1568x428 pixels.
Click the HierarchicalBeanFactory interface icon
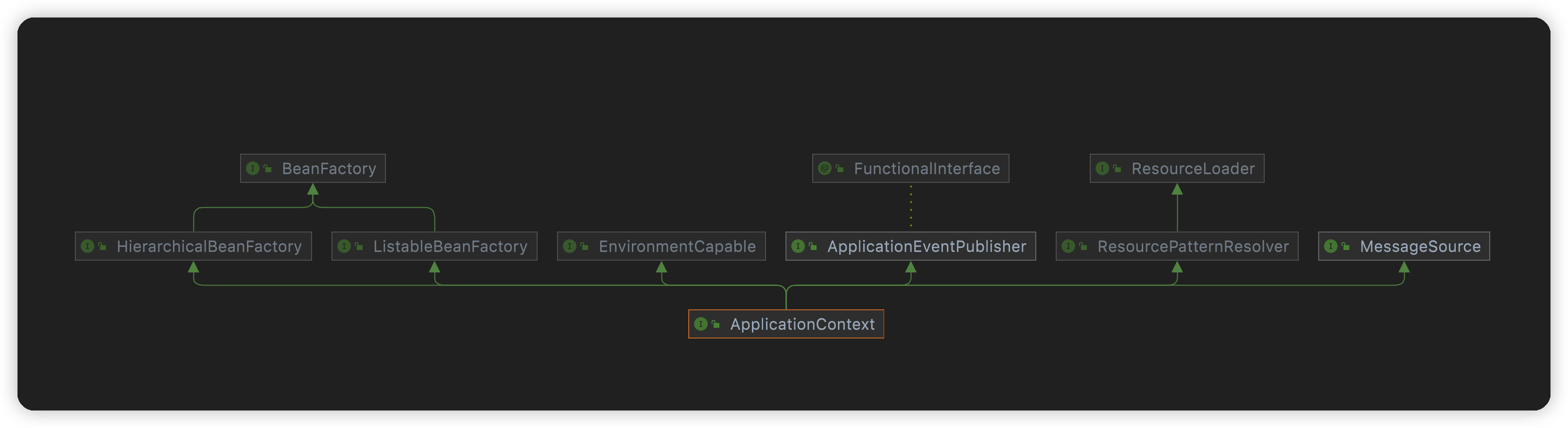pos(87,246)
